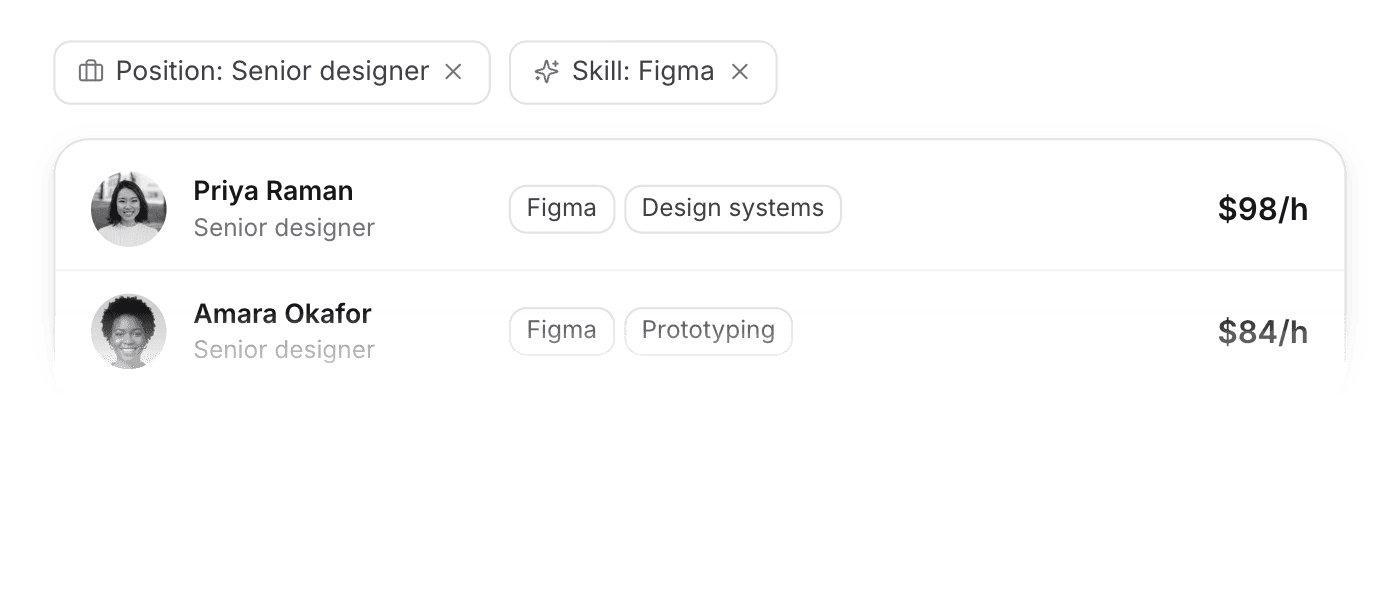Remove the Skill: Figma filter
The height and width of the screenshot is (600, 1400).
[740, 72]
